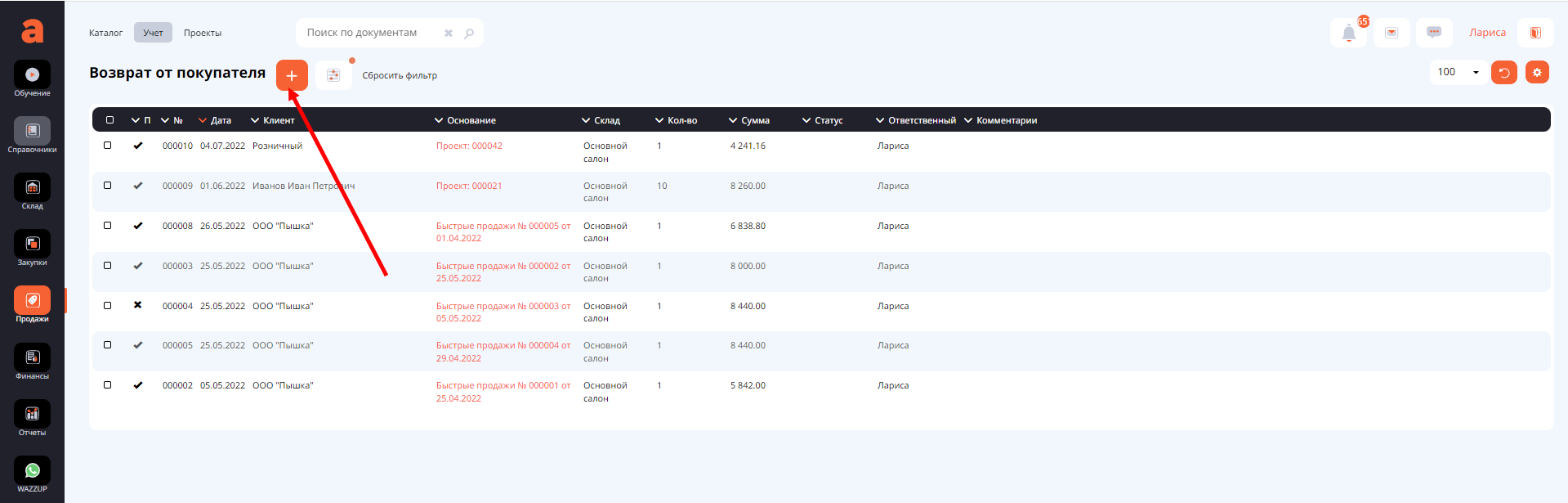
Task: Toggle the select-all checkbox in table header
Action: [109, 120]
